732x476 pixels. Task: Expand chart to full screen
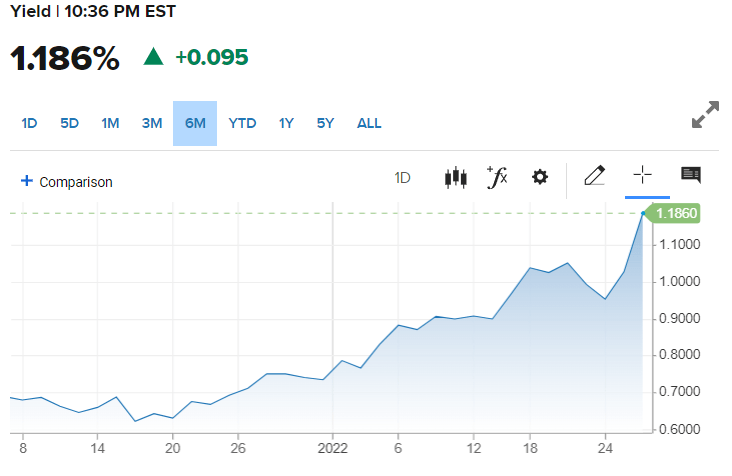point(706,114)
